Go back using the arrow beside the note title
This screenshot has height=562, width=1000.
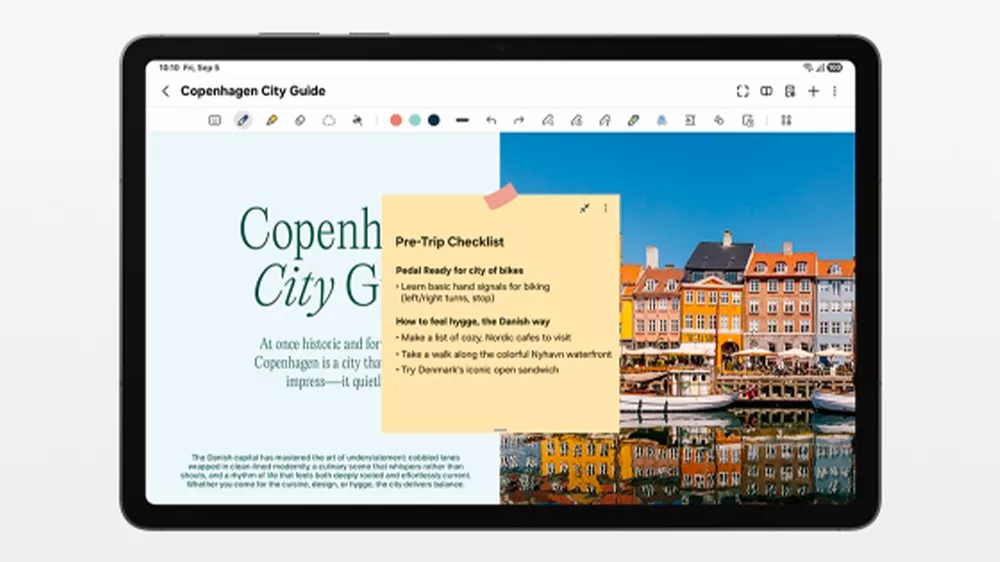point(166,91)
